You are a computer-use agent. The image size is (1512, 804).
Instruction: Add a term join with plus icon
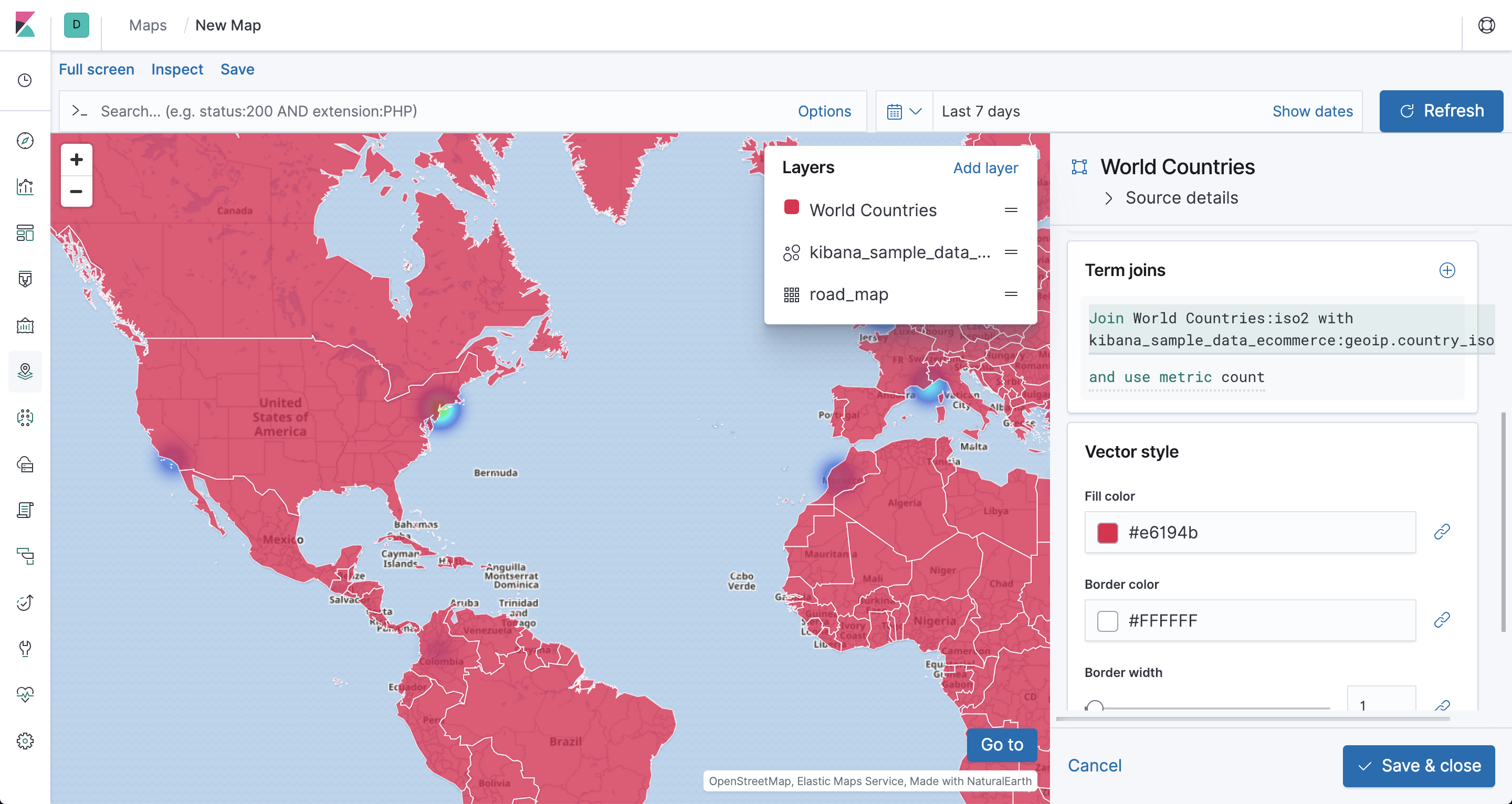click(x=1447, y=270)
